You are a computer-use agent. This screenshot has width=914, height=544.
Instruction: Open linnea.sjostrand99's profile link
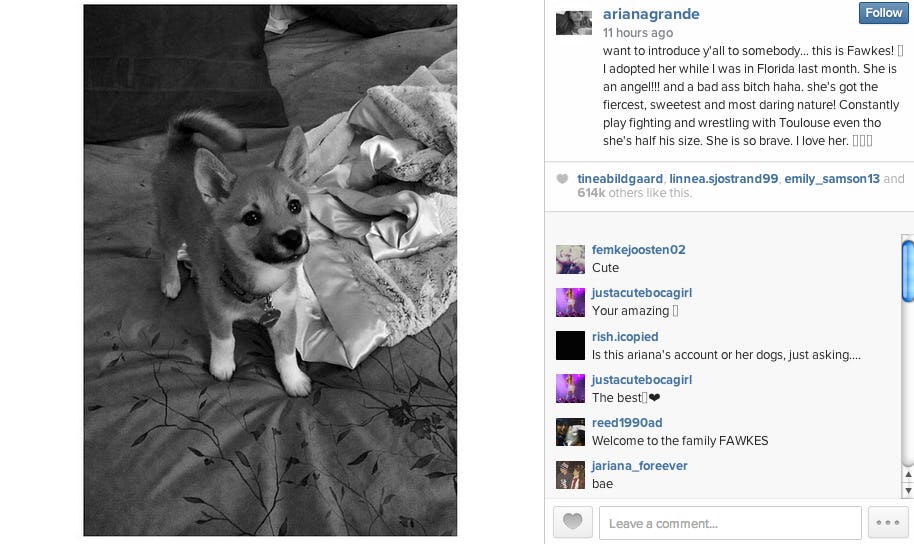click(723, 179)
